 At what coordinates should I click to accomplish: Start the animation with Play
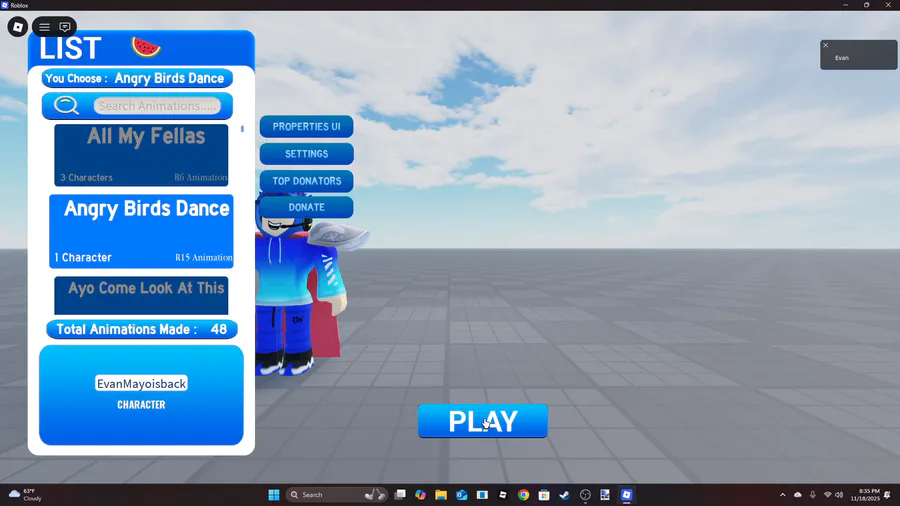click(483, 421)
